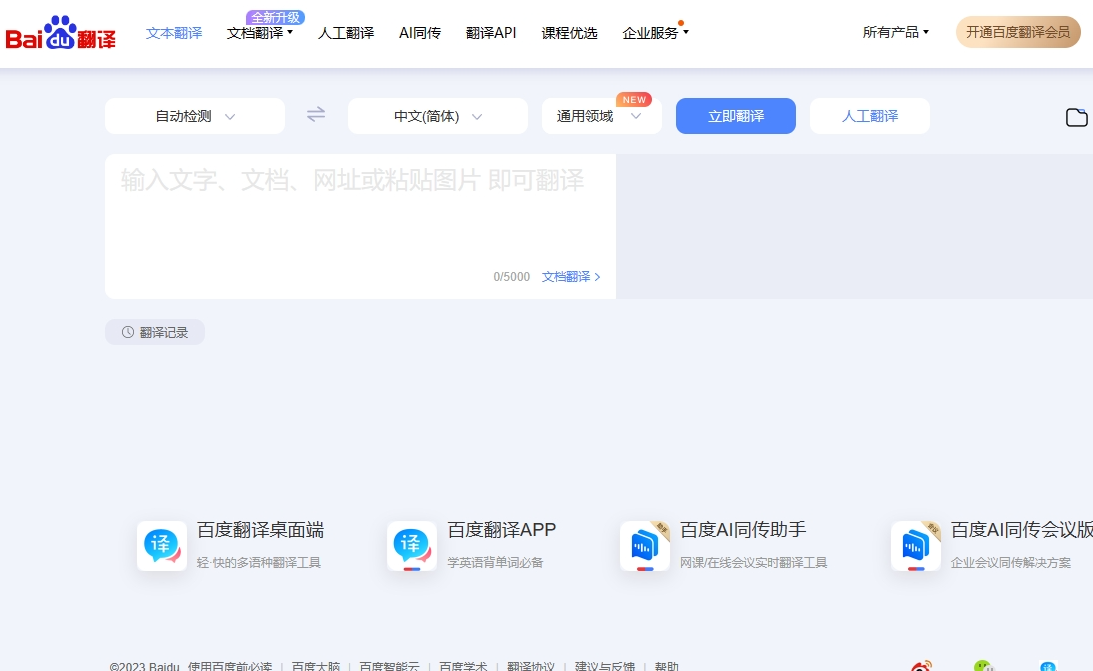The image size is (1093, 671).
Task: Click the Weibo icon in the footer
Action: coord(922,666)
